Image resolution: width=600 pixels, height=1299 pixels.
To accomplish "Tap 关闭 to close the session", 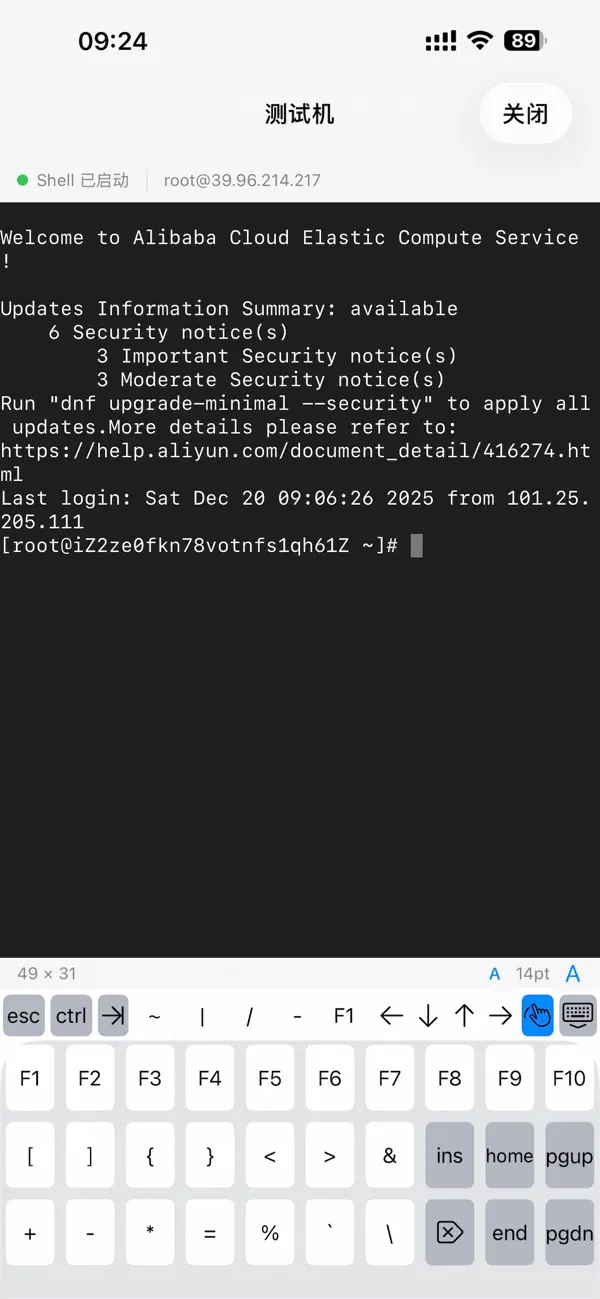I will click(525, 113).
